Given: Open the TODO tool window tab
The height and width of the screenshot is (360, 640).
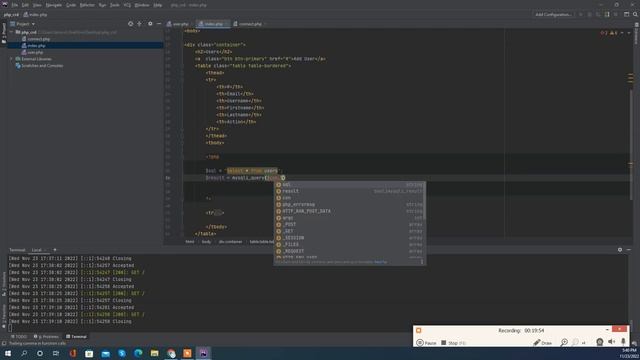Looking at the screenshot, I should pyautogui.click(x=19, y=337).
